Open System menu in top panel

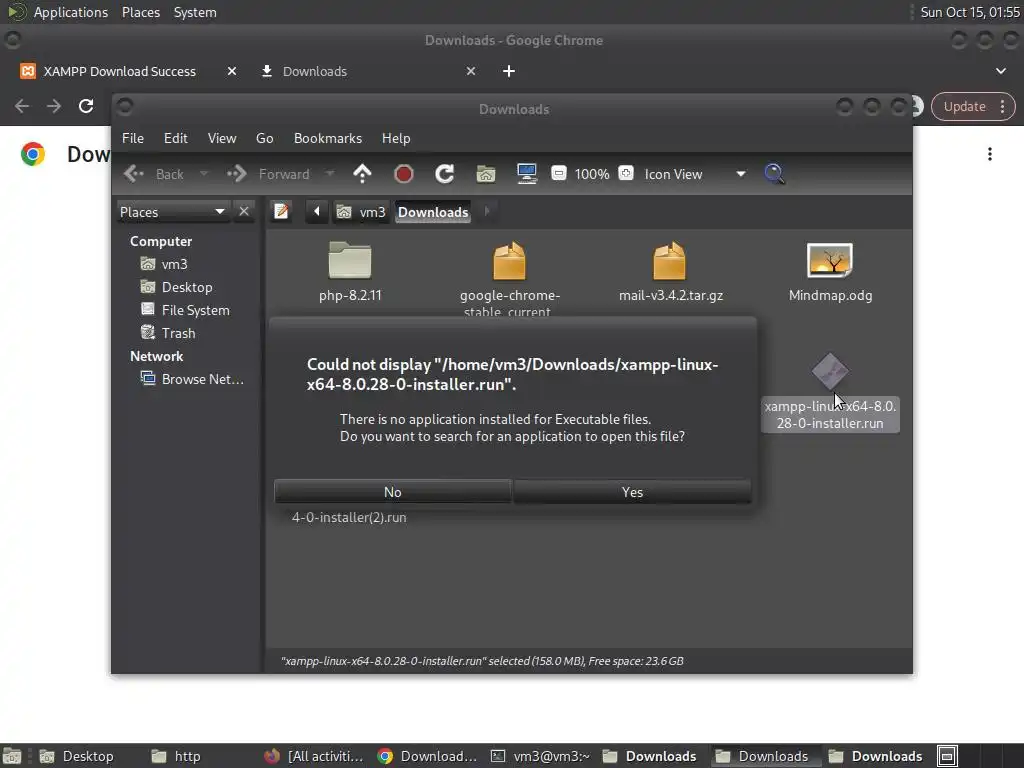click(195, 12)
